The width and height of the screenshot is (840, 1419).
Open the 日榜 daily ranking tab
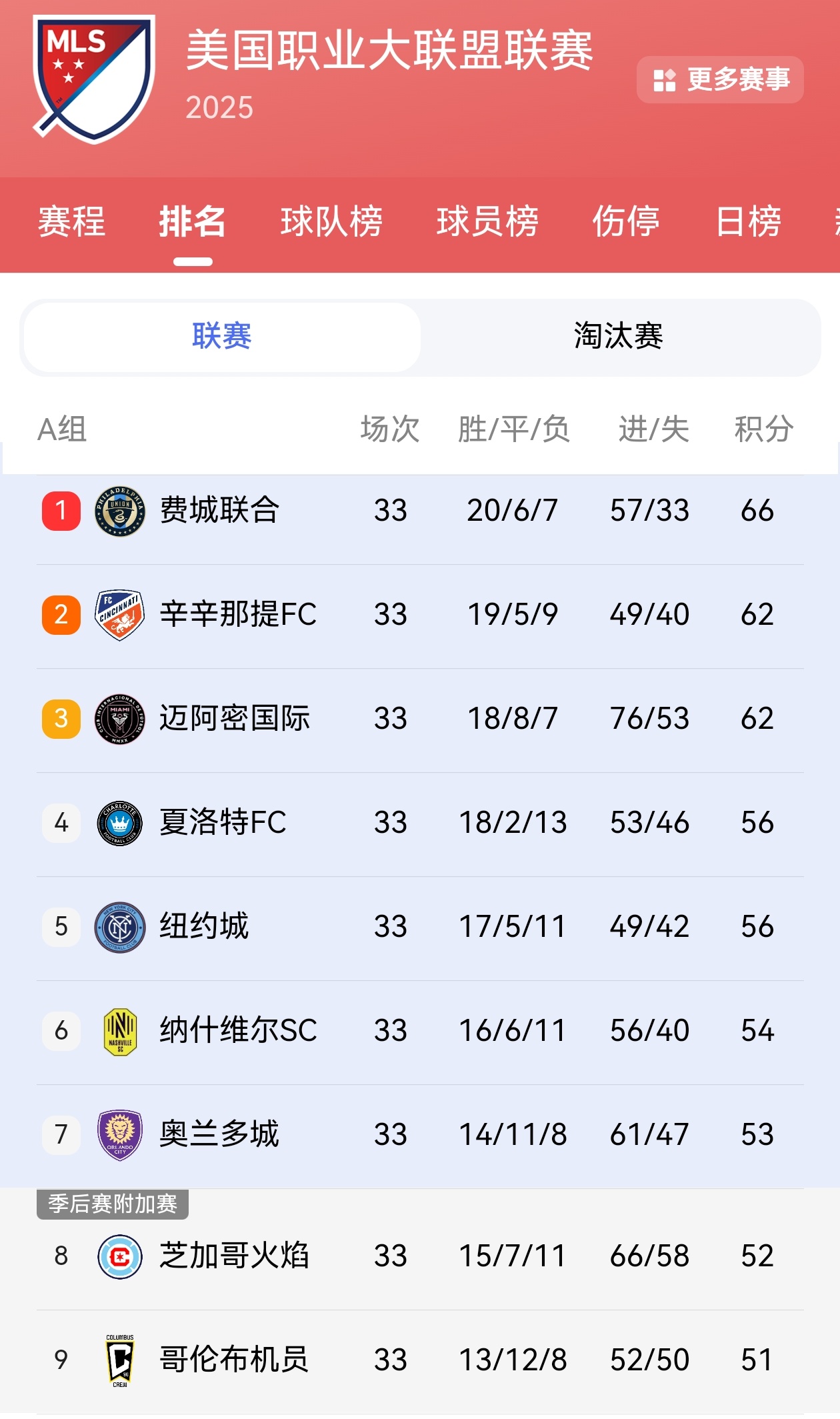tap(748, 222)
